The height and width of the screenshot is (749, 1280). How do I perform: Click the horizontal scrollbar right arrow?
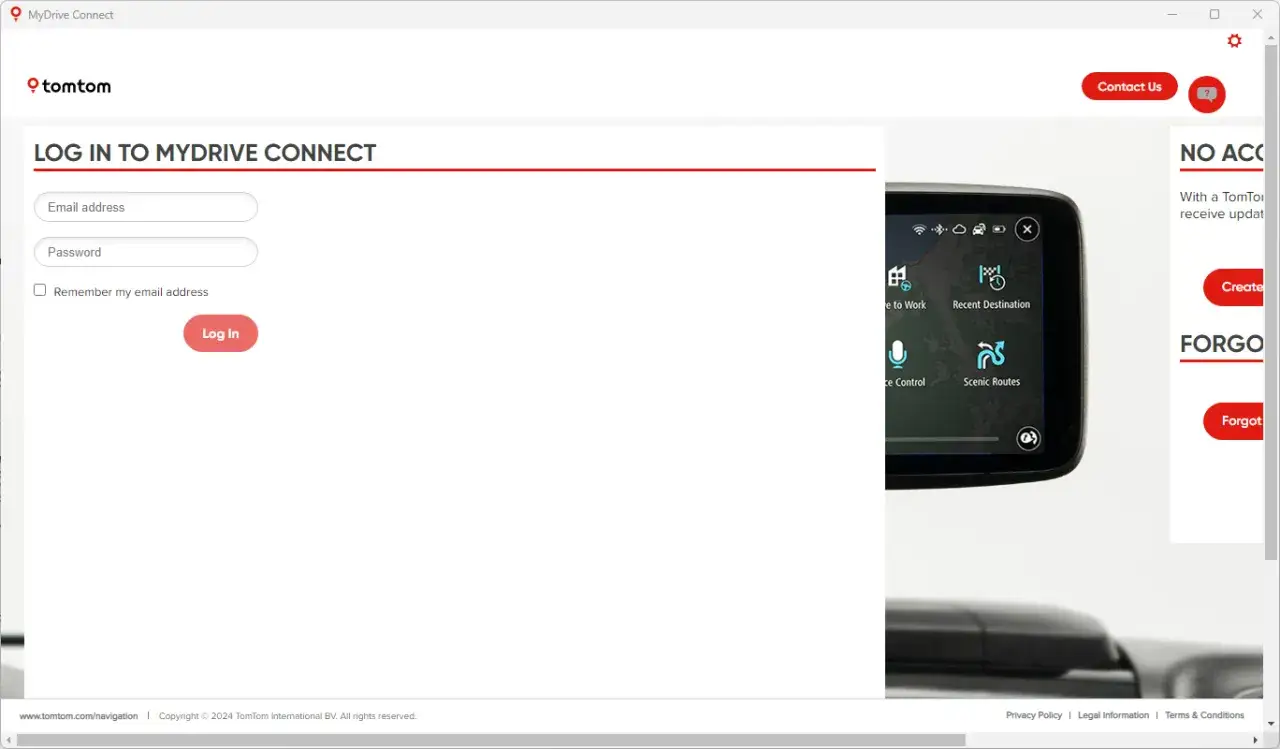tap(1256, 740)
